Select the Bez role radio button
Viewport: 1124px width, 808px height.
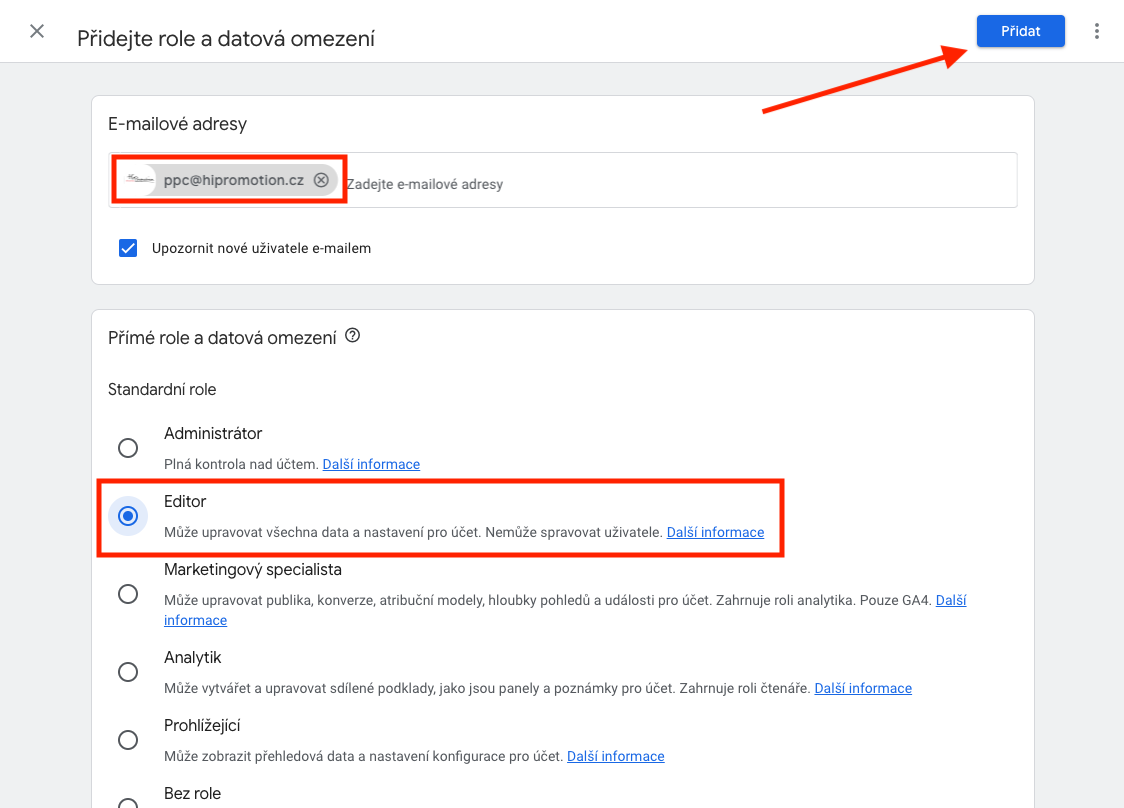(128, 802)
